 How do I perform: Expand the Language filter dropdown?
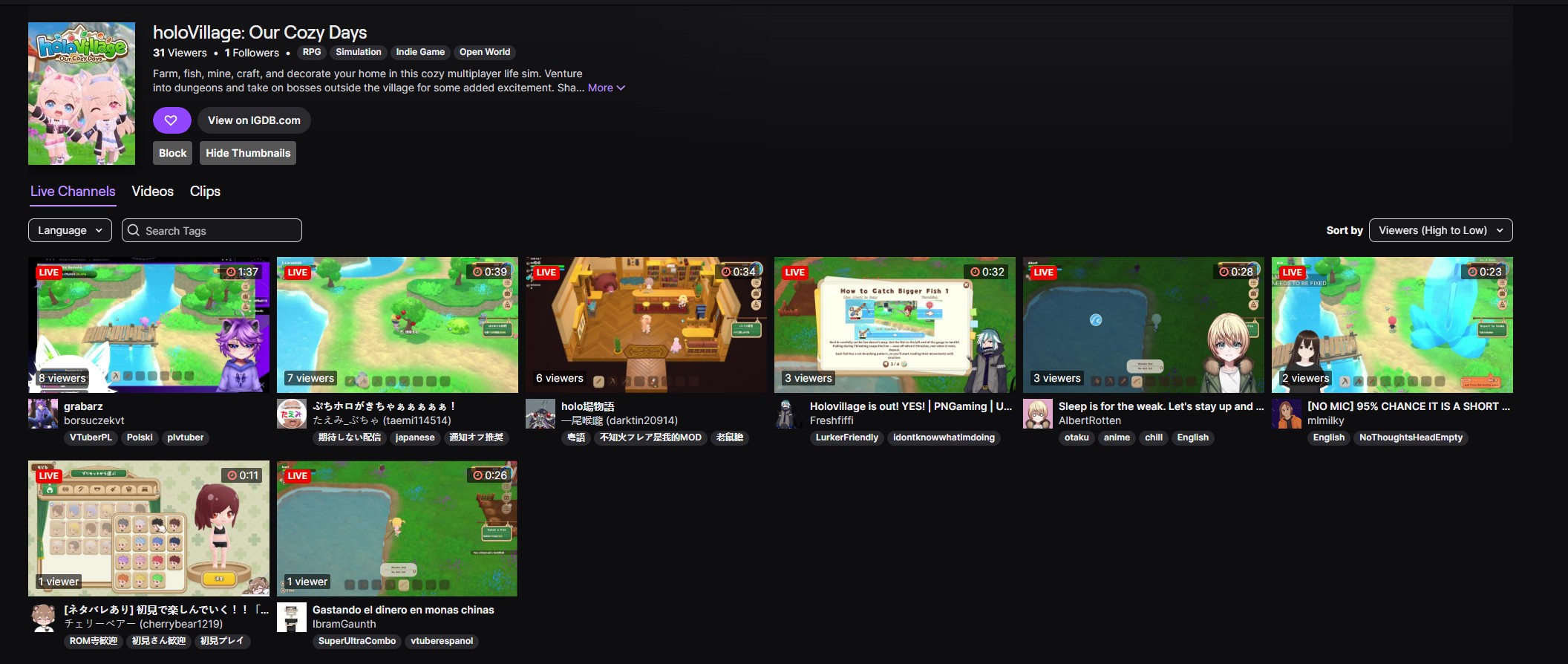[x=70, y=230]
